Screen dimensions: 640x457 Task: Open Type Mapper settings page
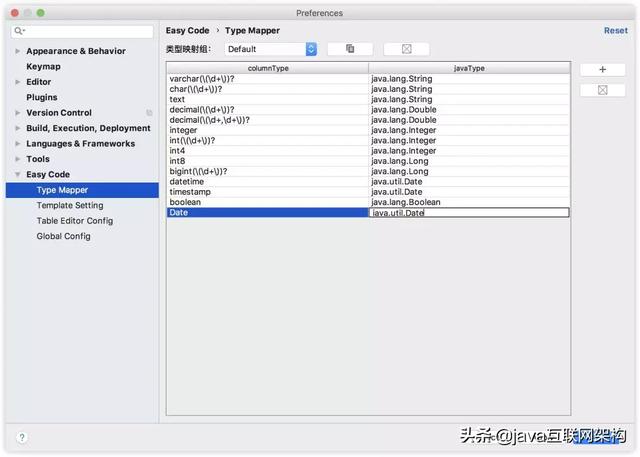click(x=82, y=190)
